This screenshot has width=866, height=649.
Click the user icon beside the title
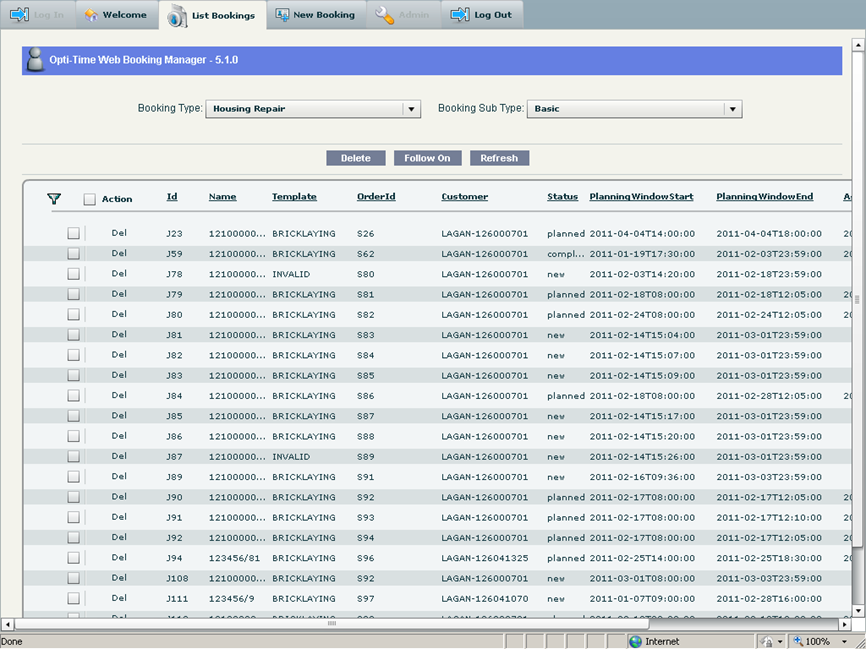click(35, 59)
